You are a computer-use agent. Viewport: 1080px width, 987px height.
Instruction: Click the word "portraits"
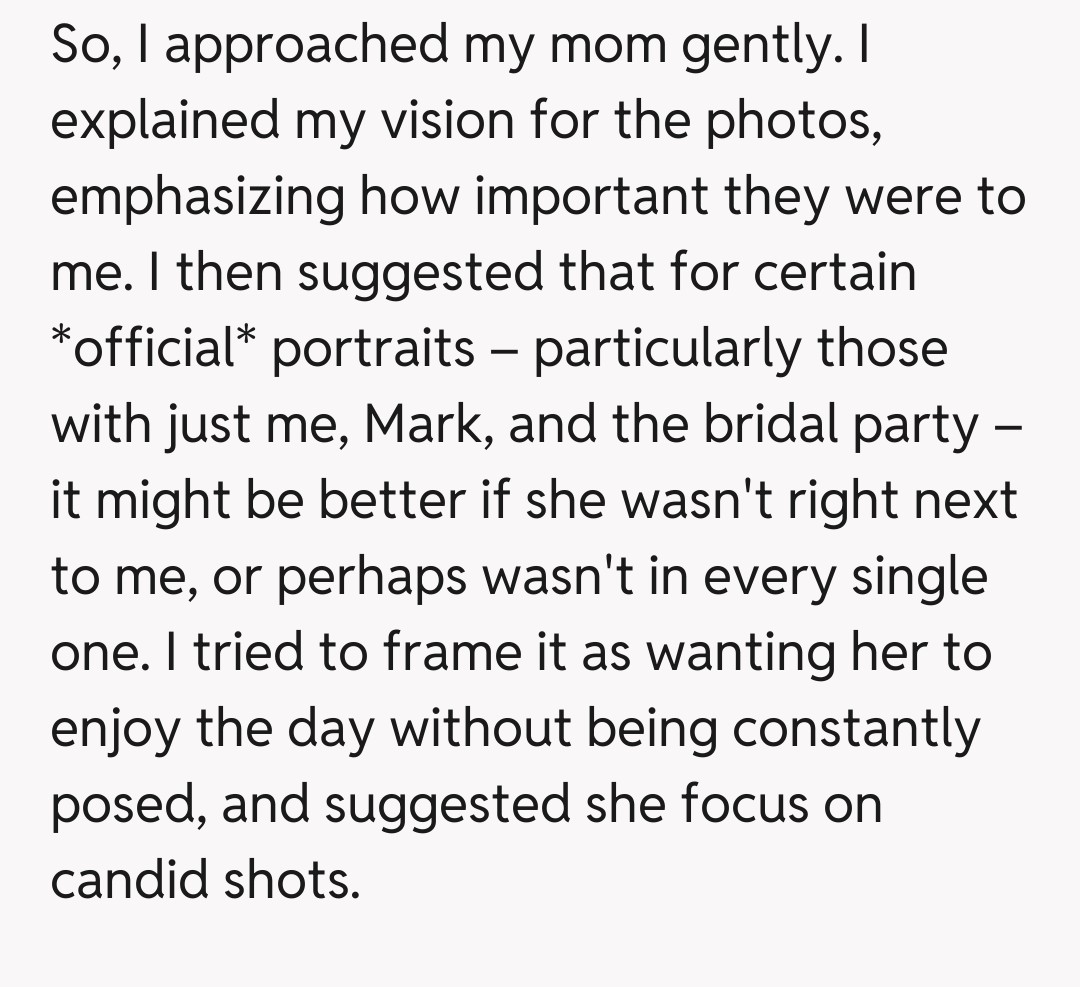coord(374,350)
